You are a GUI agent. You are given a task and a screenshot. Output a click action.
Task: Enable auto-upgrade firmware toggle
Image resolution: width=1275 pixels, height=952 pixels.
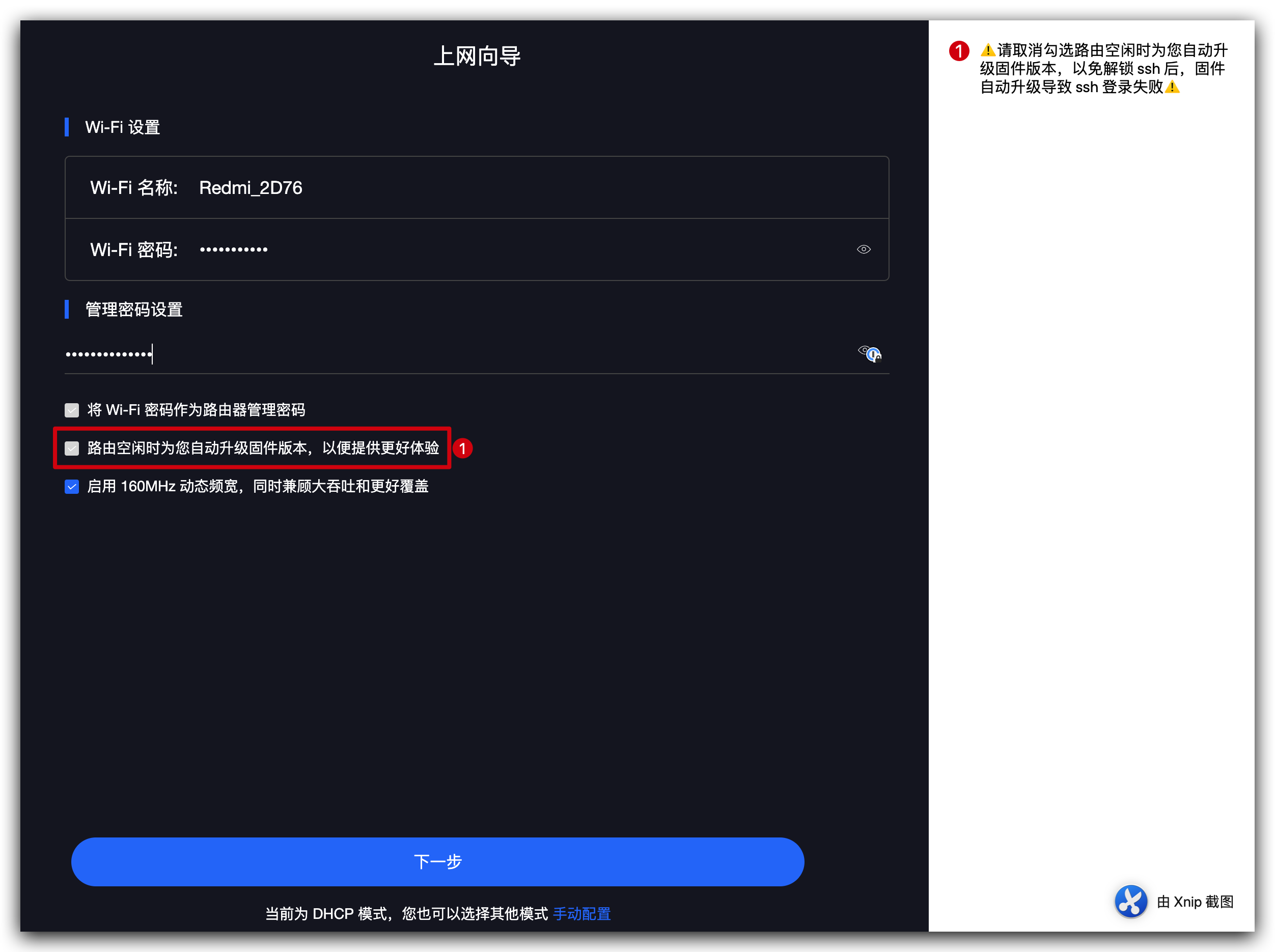[x=75, y=448]
